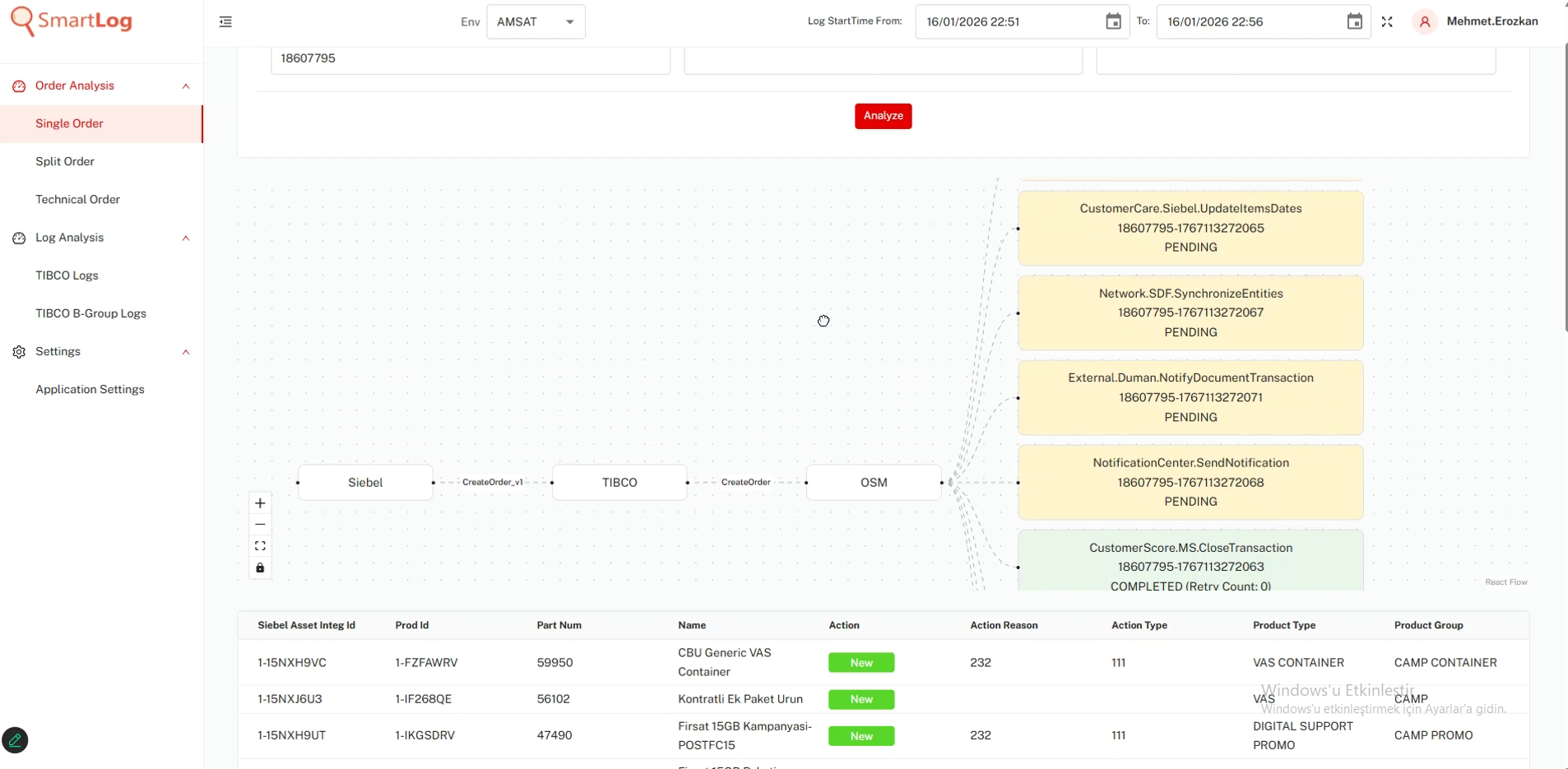This screenshot has height=769, width=1568.
Task: Click the CreateOrder edge label
Action: [746, 483]
